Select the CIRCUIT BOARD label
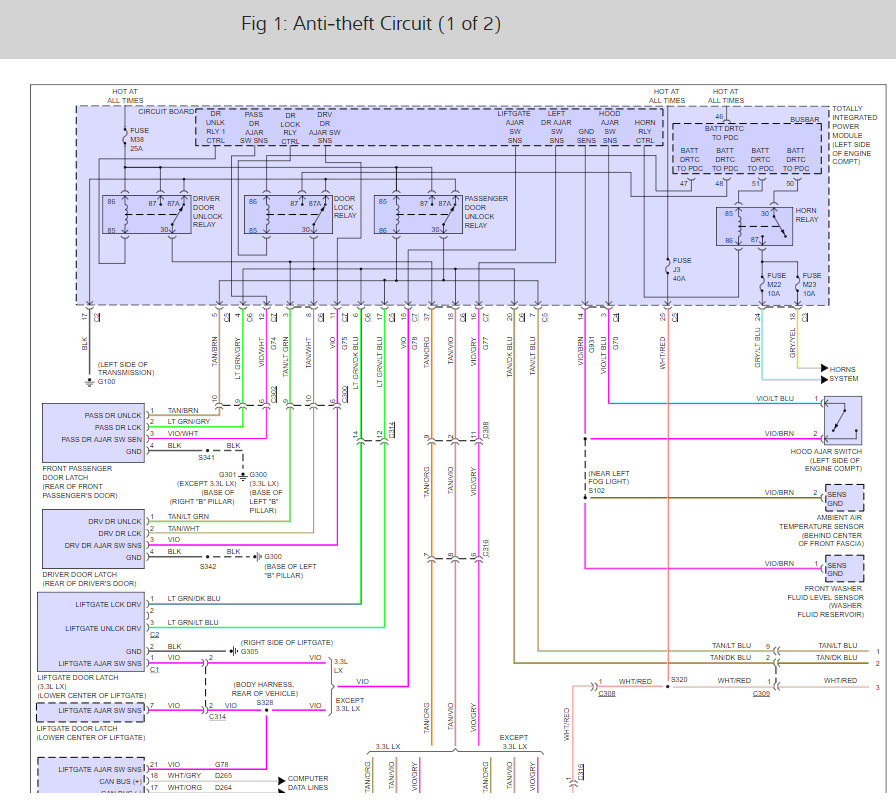Image resolution: width=896 pixels, height=800 pixels. [x=166, y=111]
